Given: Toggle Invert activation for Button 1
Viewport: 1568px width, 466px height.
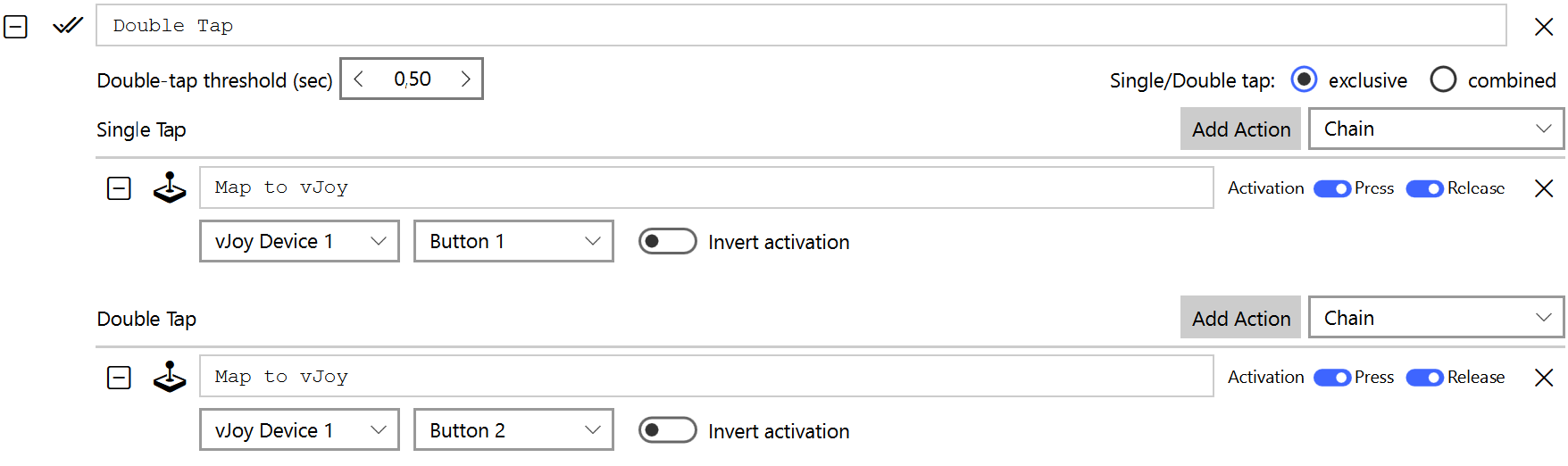Looking at the screenshot, I should coord(667,242).
